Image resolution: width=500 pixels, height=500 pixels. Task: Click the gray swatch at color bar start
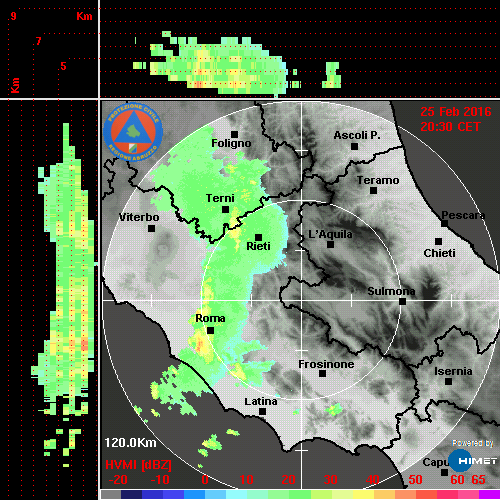(x=111, y=494)
